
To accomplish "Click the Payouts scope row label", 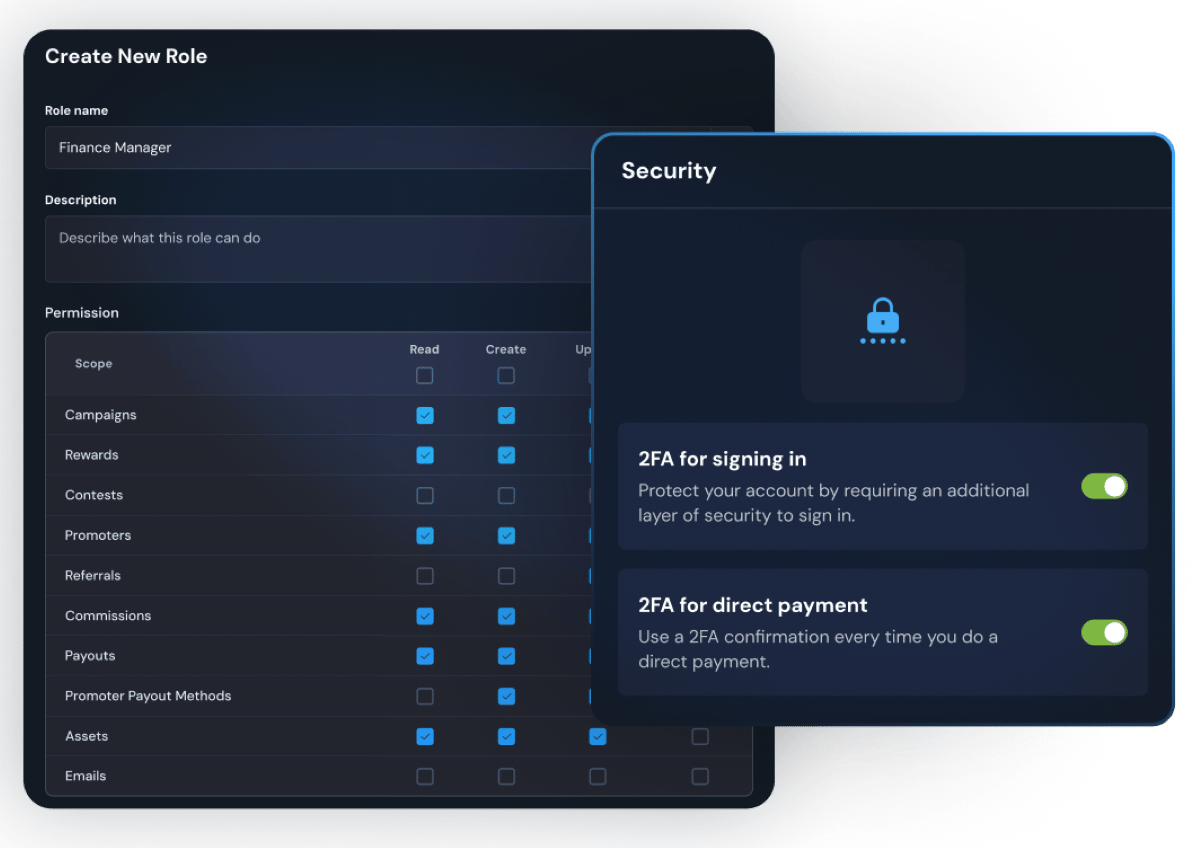I will pos(90,656).
